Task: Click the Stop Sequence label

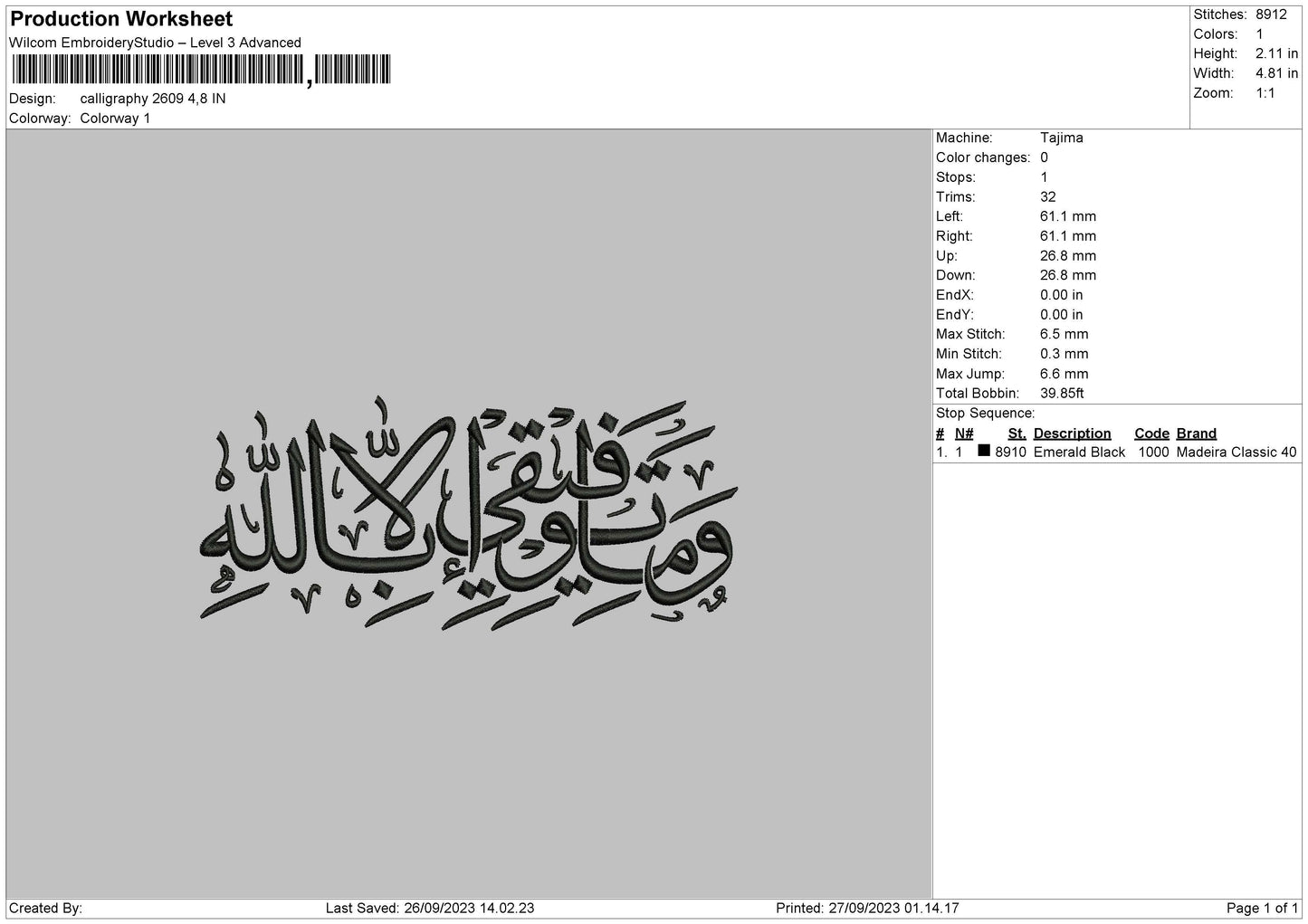Action: [985, 414]
